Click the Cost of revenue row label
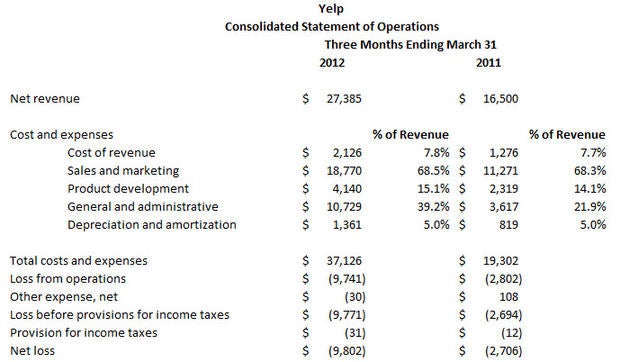This screenshot has width=620, height=362. pyautogui.click(x=111, y=153)
